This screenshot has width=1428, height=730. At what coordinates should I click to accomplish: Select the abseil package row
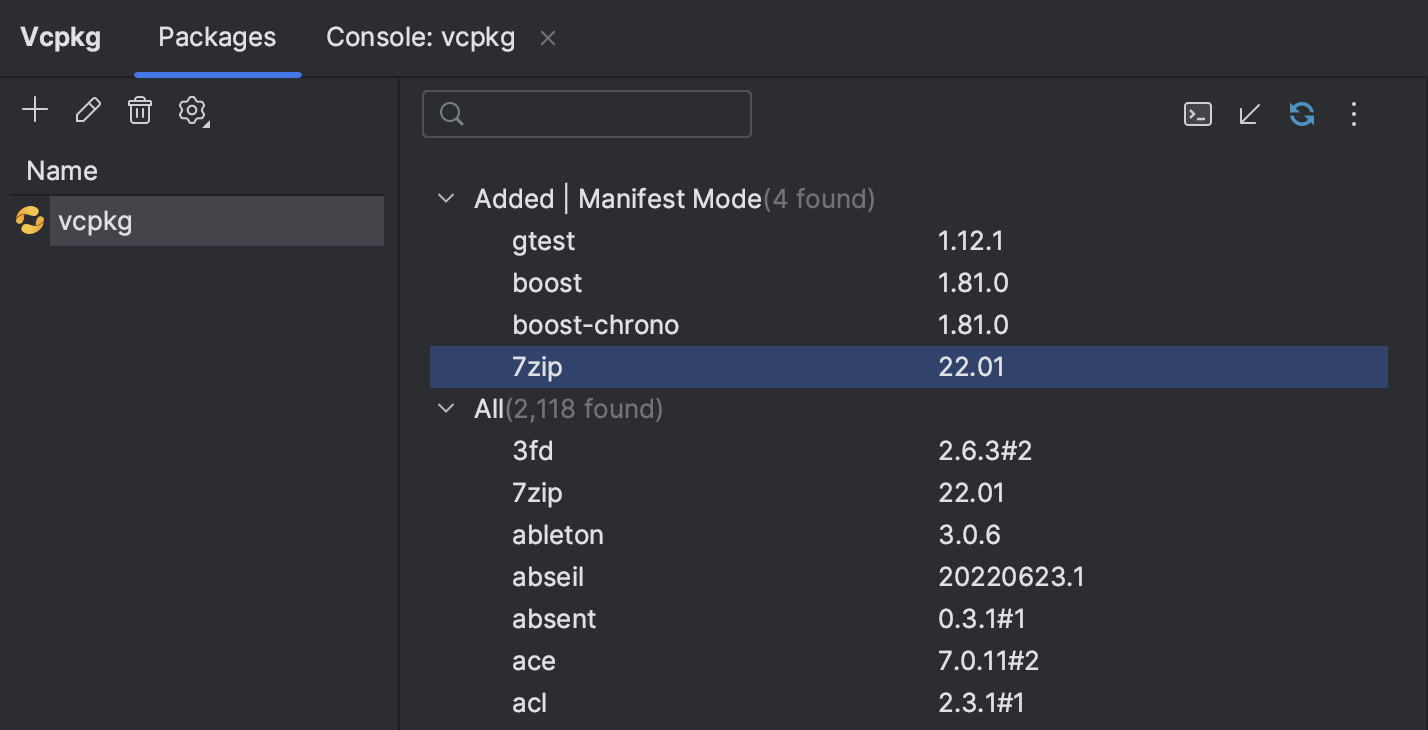pos(909,577)
